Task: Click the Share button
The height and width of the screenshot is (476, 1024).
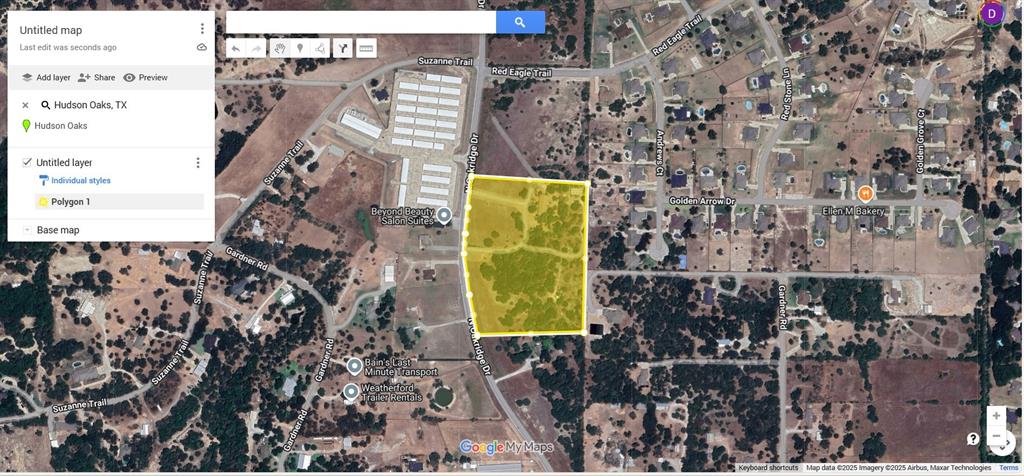Action: [x=96, y=77]
